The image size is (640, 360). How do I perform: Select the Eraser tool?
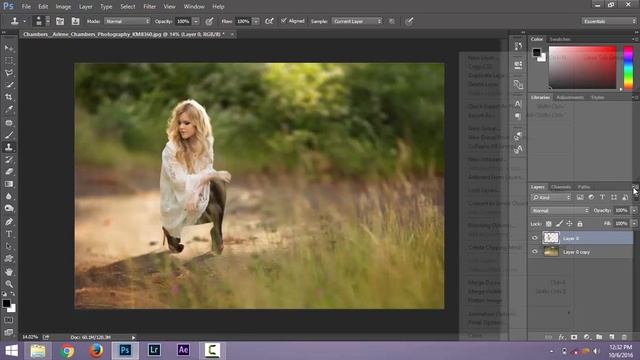coord(9,171)
